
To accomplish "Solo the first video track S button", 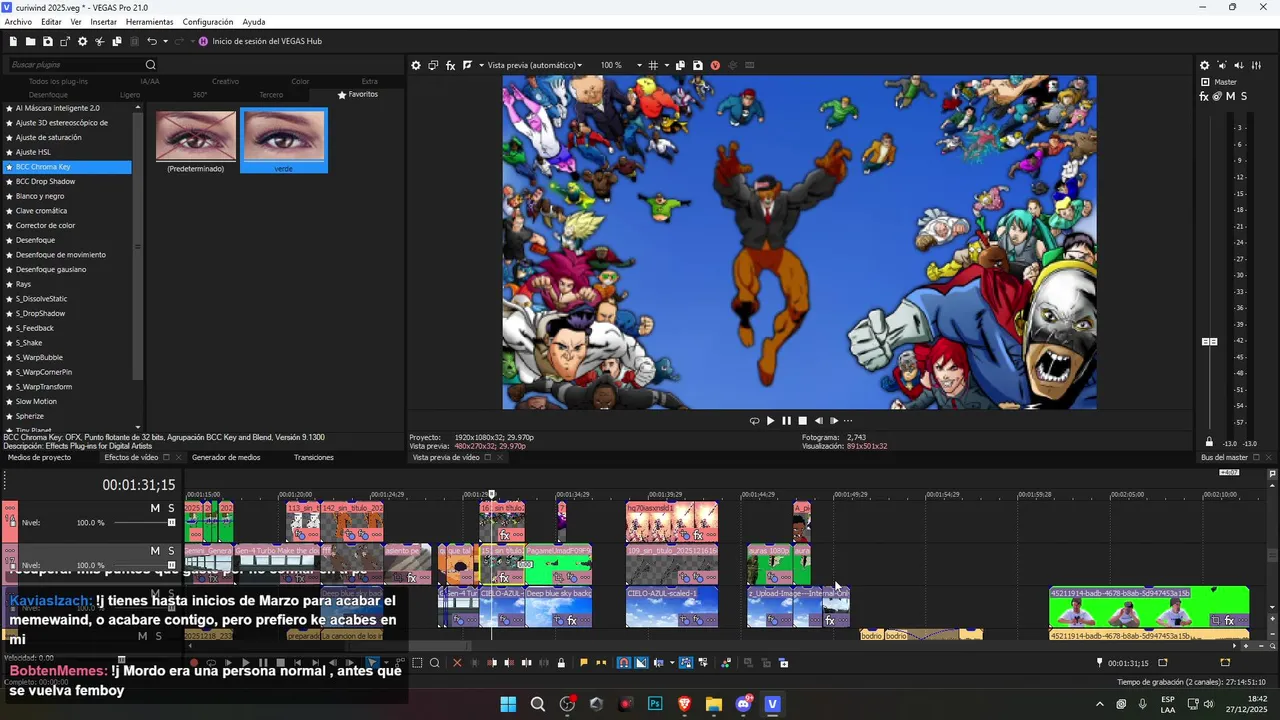I will [171, 508].
